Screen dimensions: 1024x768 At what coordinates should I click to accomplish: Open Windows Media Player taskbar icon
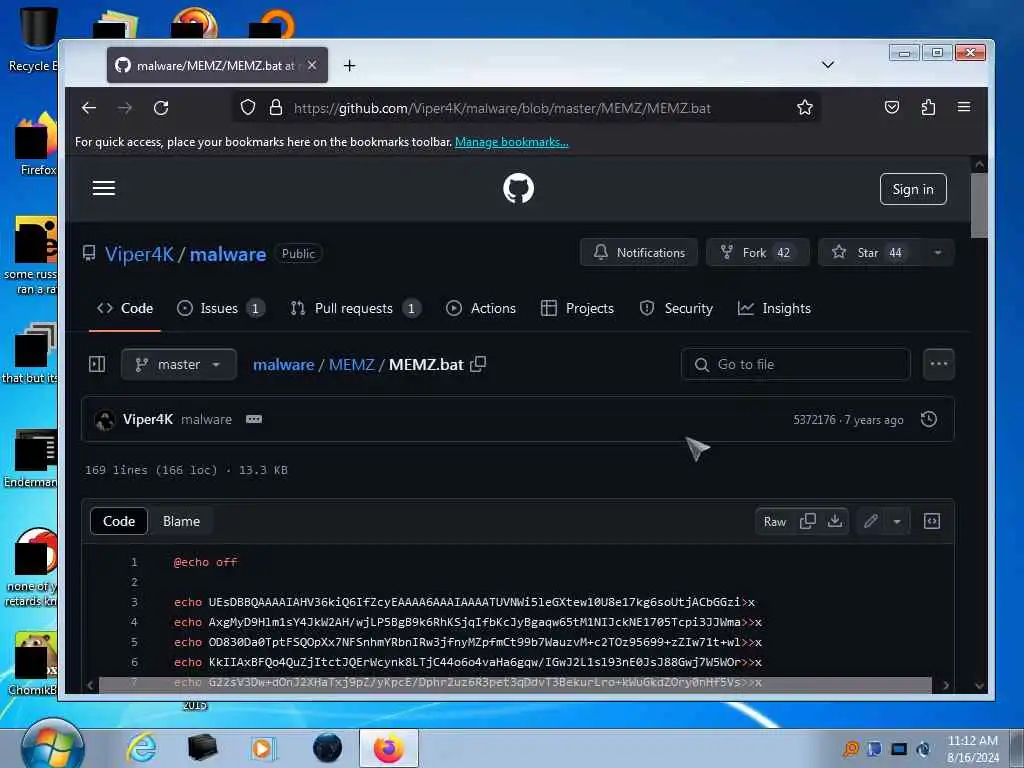[263, 748]
